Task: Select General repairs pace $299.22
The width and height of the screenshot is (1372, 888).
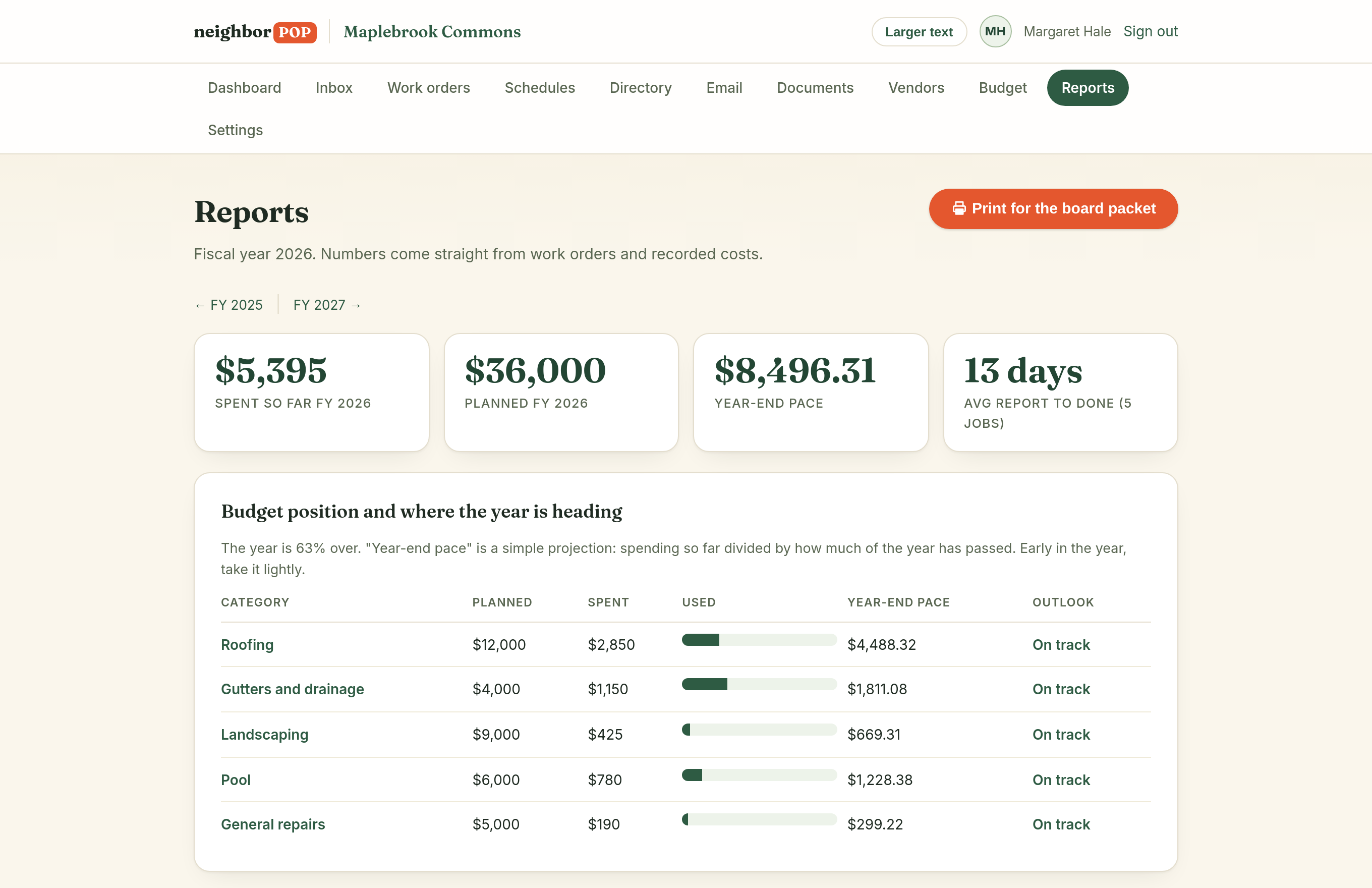Action: [875, 824]
